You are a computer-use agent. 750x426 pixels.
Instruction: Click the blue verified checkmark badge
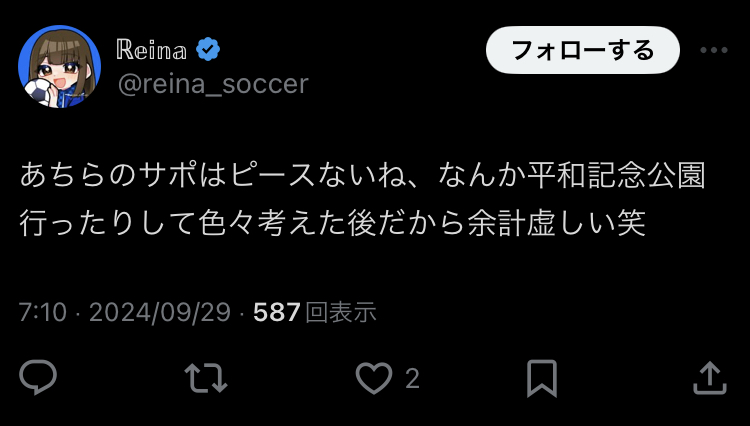click(208, 49)
